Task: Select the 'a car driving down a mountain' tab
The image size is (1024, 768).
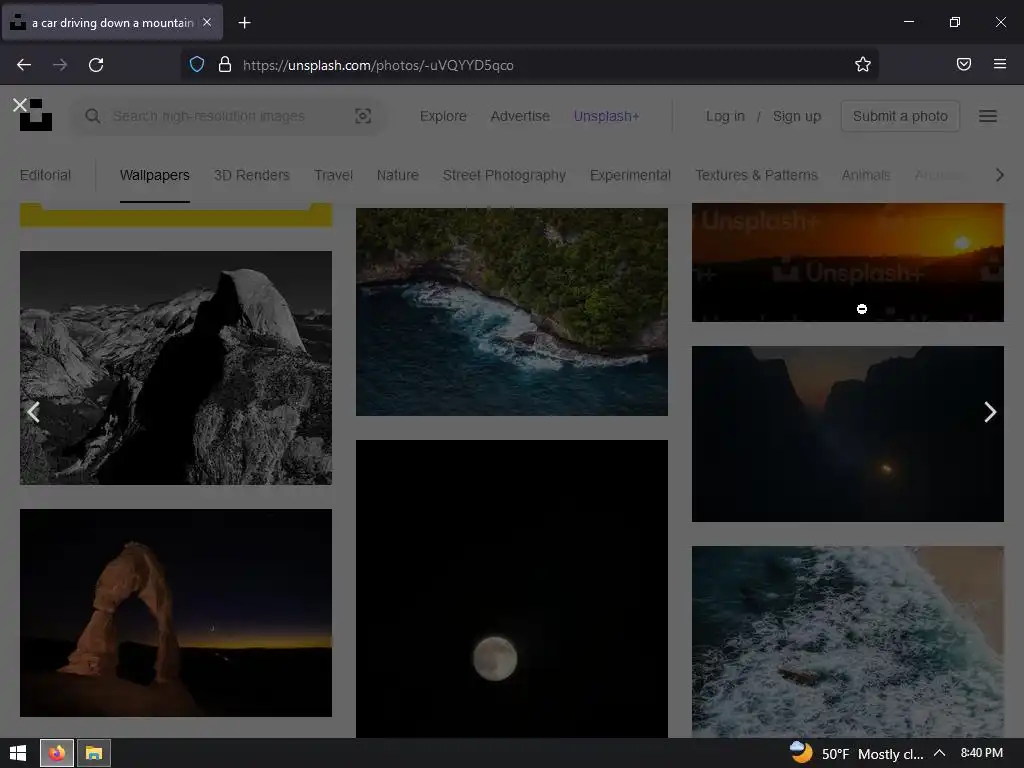Action: click(x=112, y=23)
